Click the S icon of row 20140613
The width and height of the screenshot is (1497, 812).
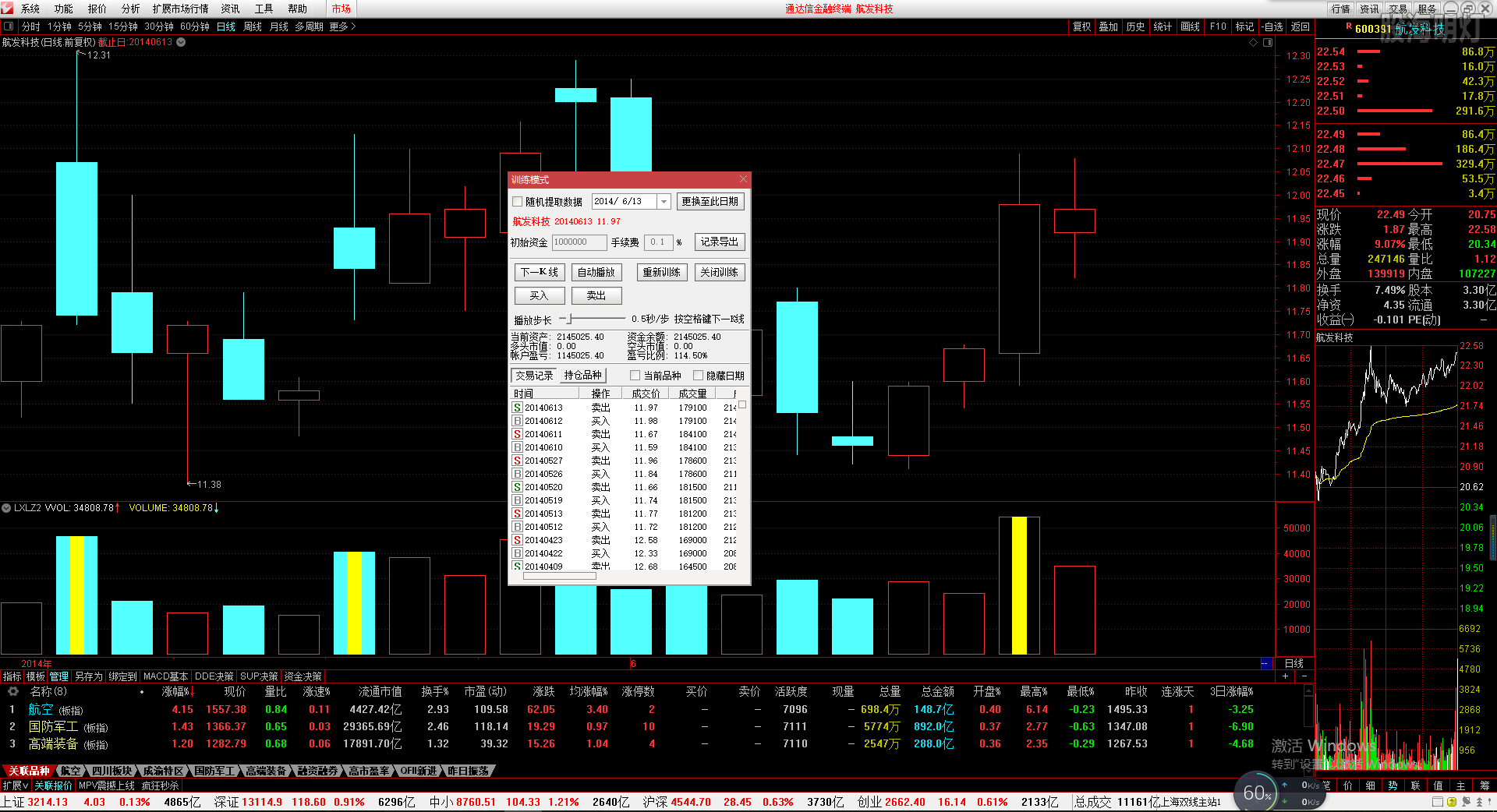(x=517, y=408)
